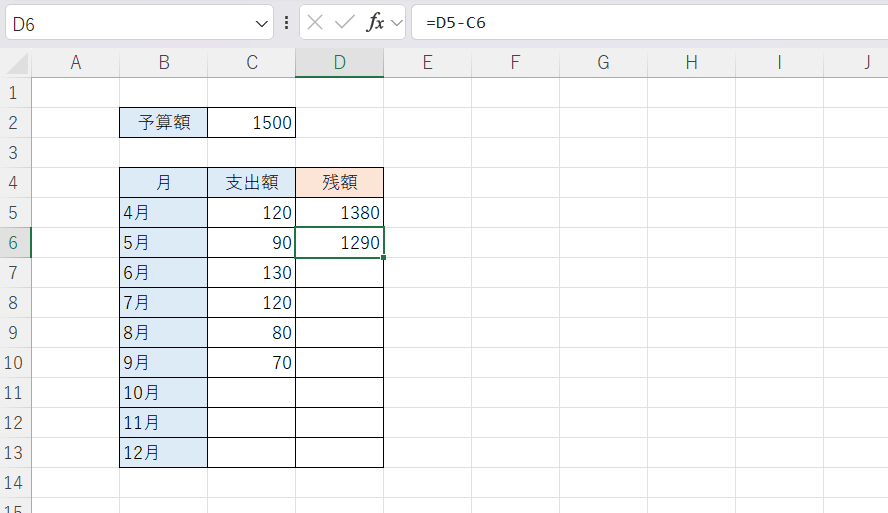The width and height of the screenshot is (888, 513).
Task: Select column I header
Action: coord(779,62)
